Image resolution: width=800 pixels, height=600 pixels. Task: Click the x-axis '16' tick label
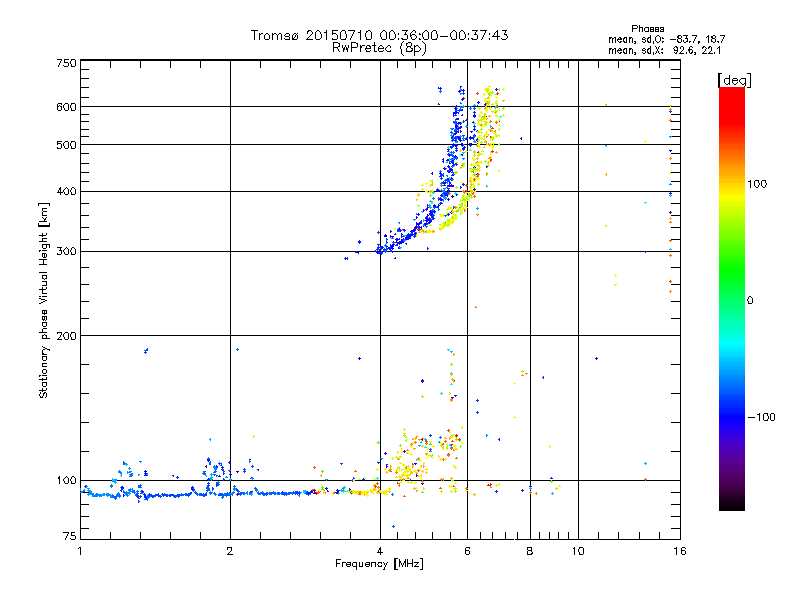pos(680,551)
